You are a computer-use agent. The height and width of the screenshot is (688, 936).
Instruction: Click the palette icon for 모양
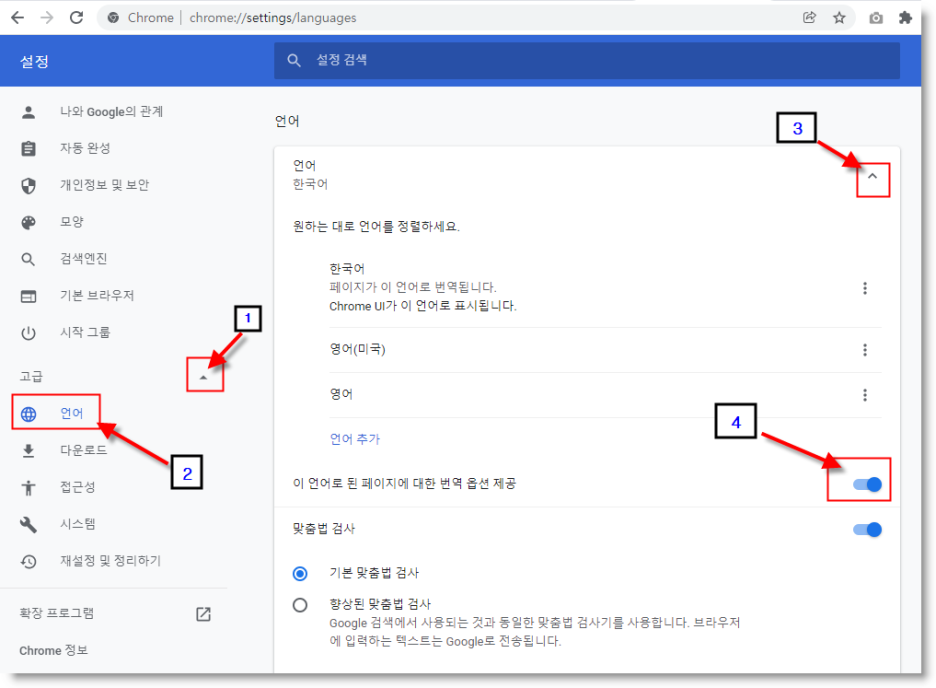pos(28,223)
